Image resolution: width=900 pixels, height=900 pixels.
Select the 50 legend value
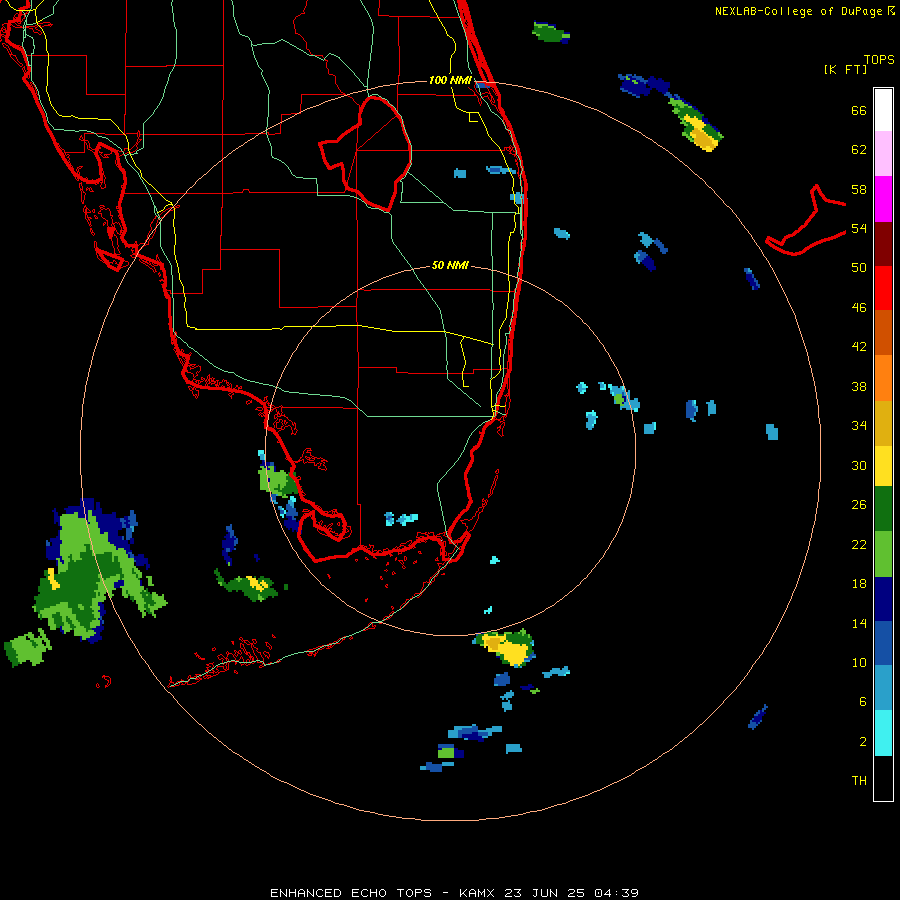click(x=859, y=268)
